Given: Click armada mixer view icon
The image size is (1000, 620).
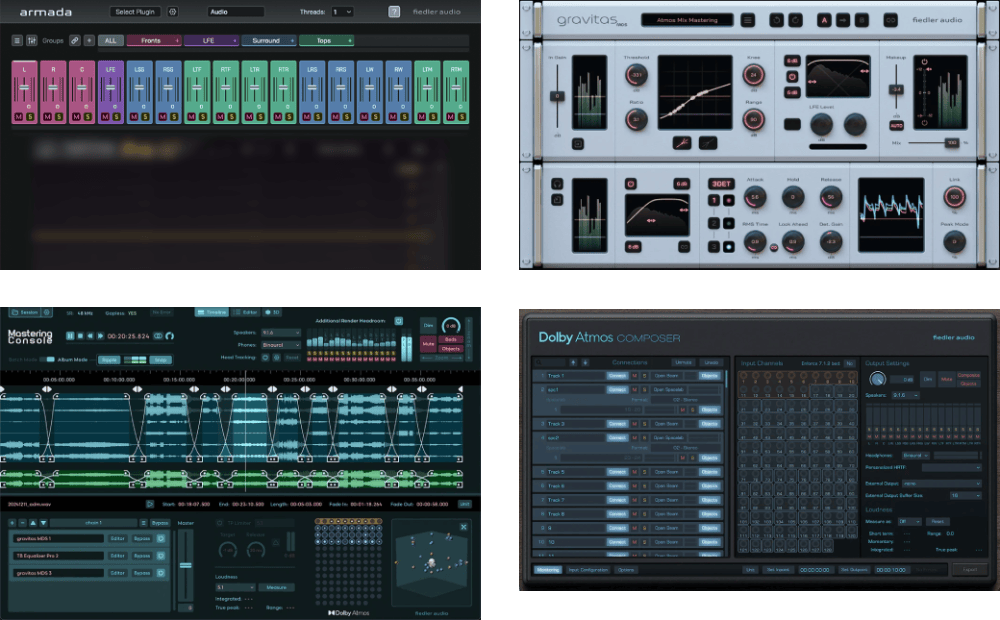Looking at the screenshot, I should [x=31, y=40].
